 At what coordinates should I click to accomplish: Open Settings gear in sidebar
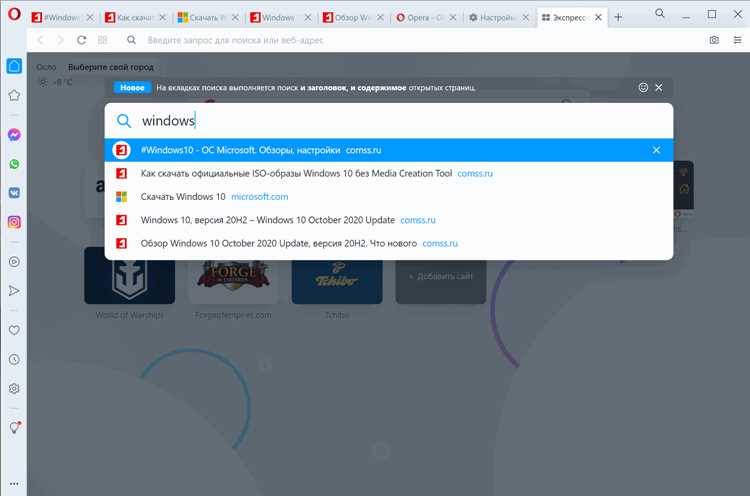[x=14, y=388]
